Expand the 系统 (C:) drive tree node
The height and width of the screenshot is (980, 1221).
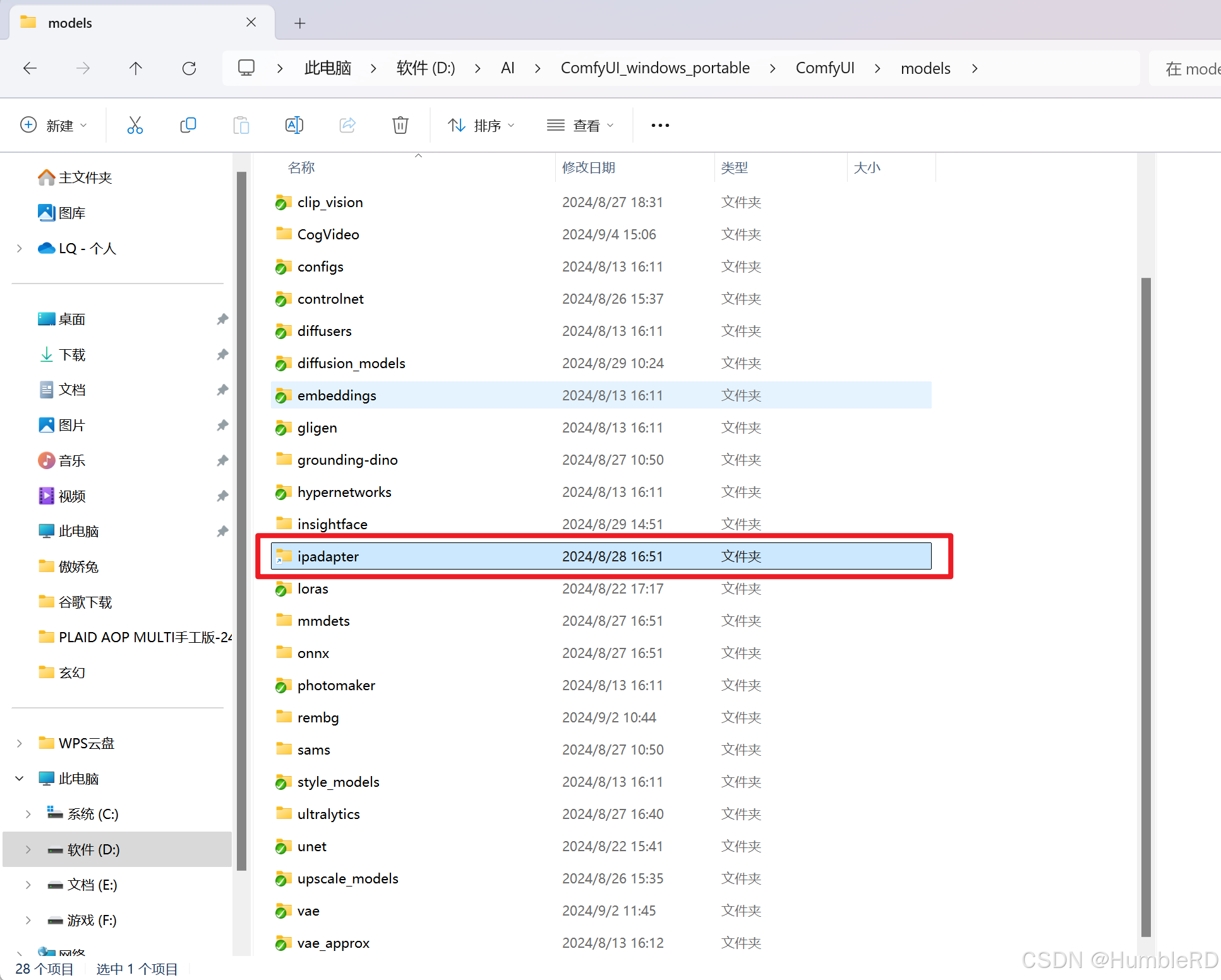(28, 814)
